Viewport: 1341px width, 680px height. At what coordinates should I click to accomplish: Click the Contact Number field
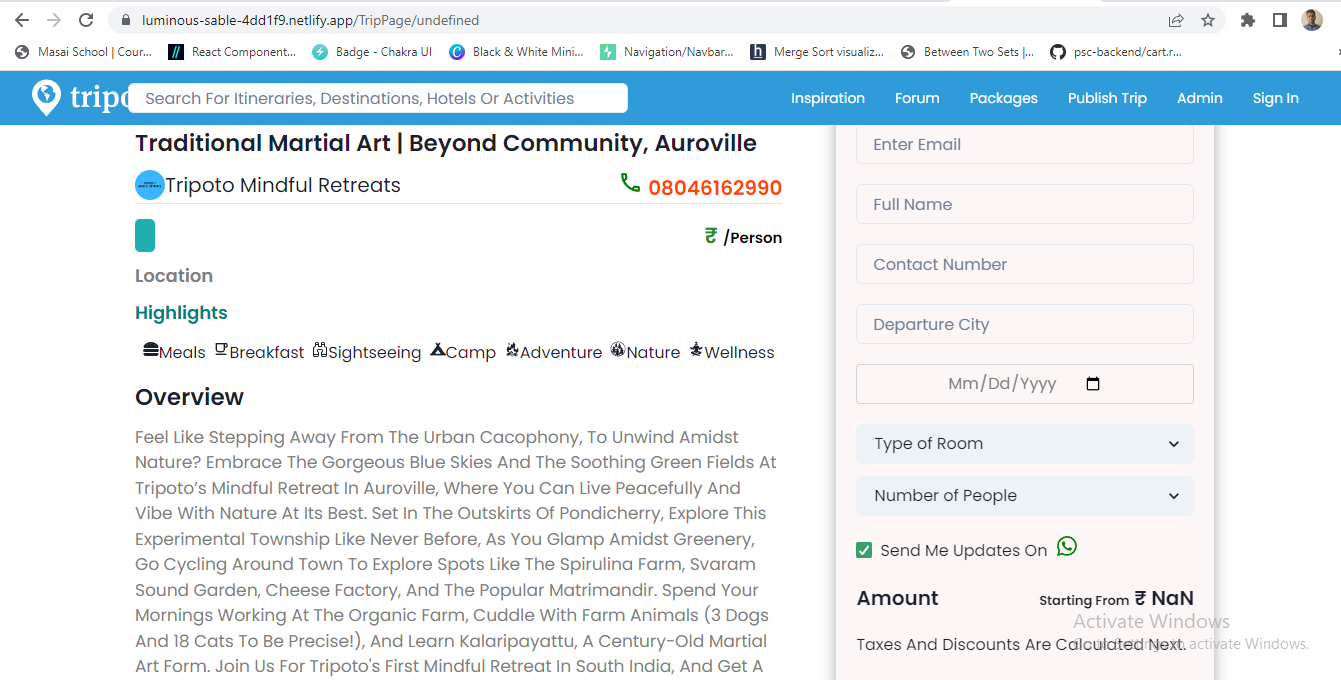click(x=1025, y=264)
